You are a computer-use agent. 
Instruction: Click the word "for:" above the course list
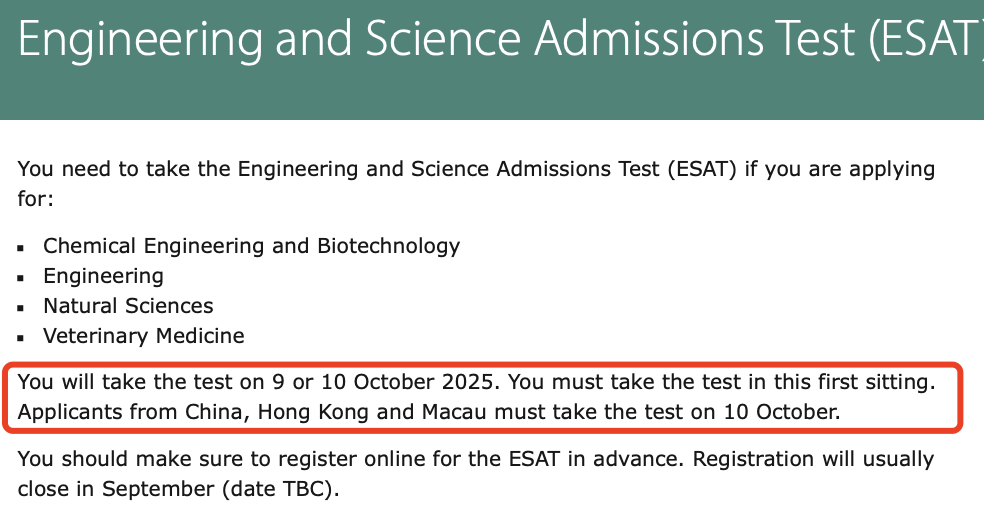tap(36, 199)
